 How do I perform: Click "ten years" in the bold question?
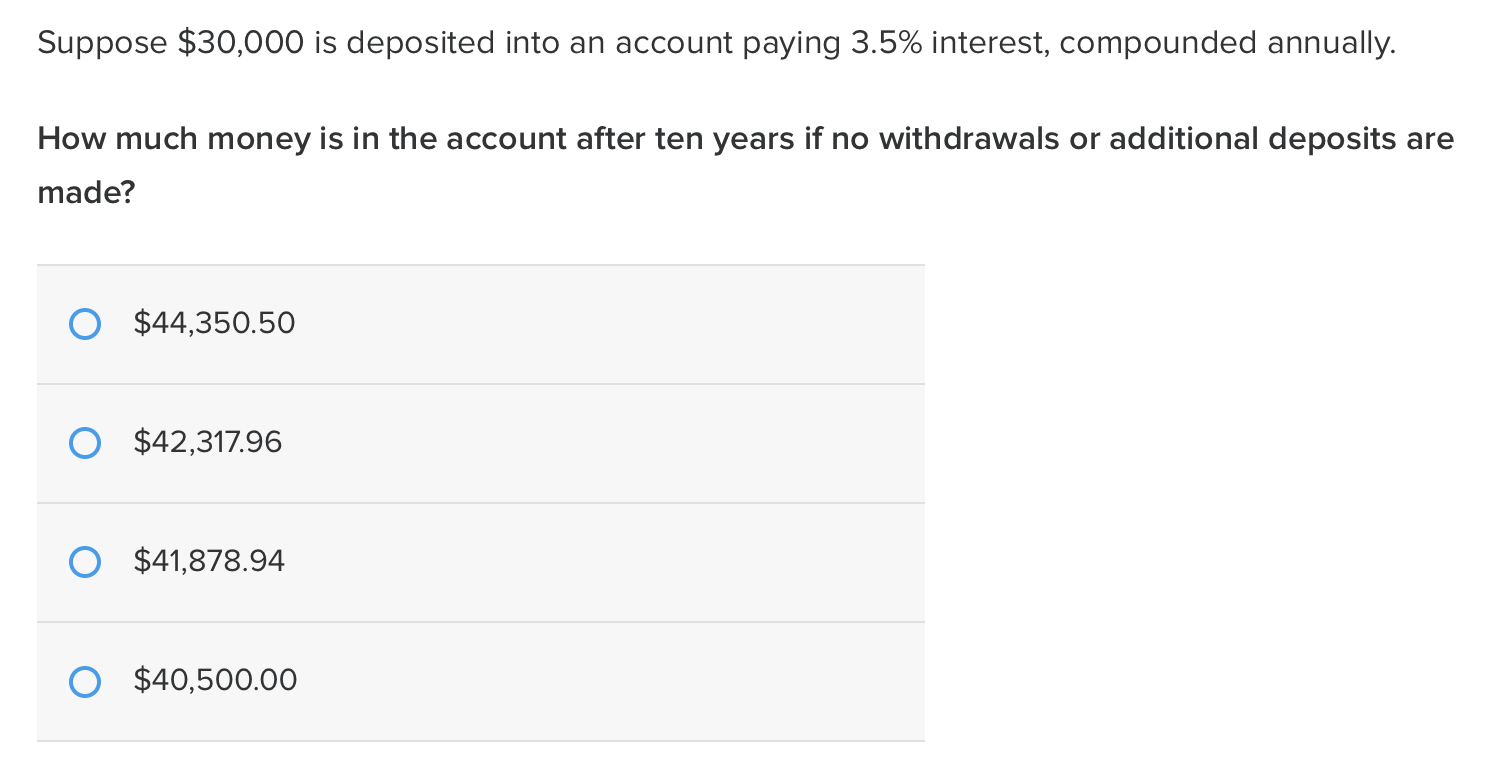(726, 139)
